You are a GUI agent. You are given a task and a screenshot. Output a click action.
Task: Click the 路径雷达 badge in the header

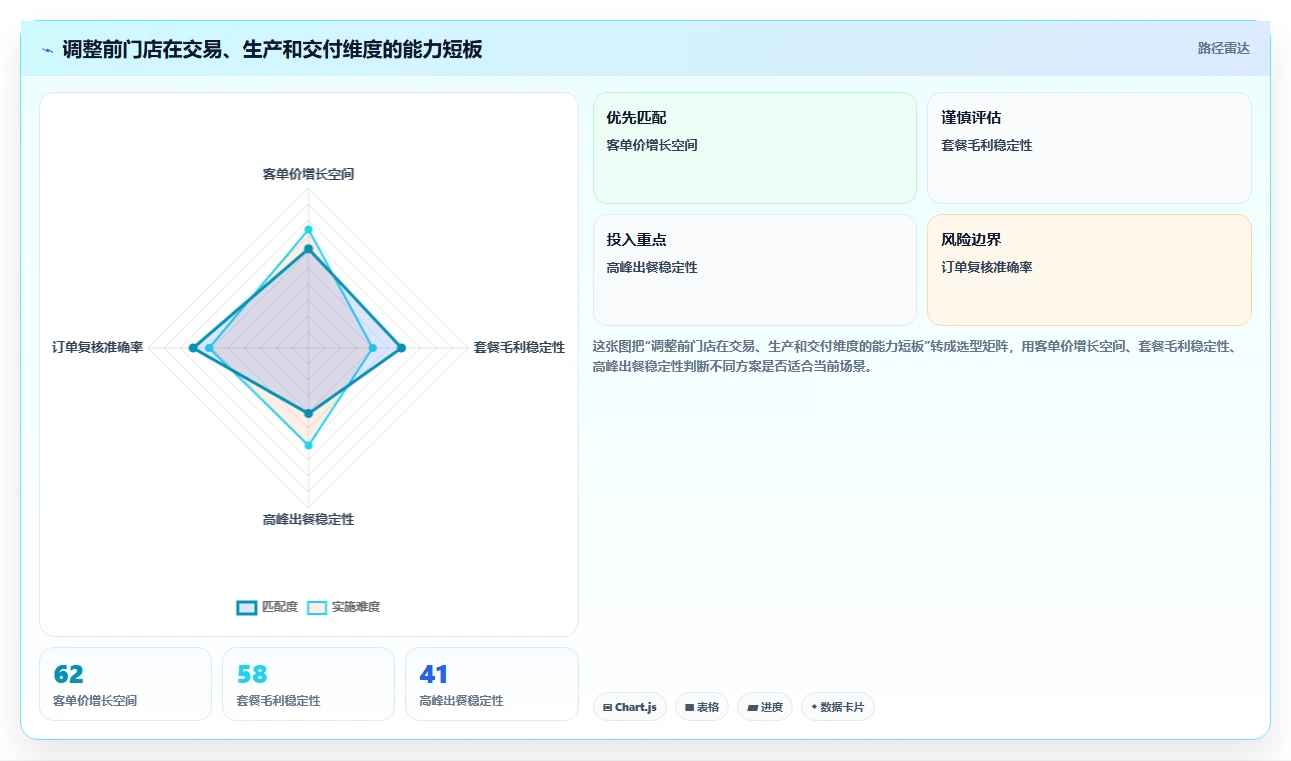(1223, 48)
